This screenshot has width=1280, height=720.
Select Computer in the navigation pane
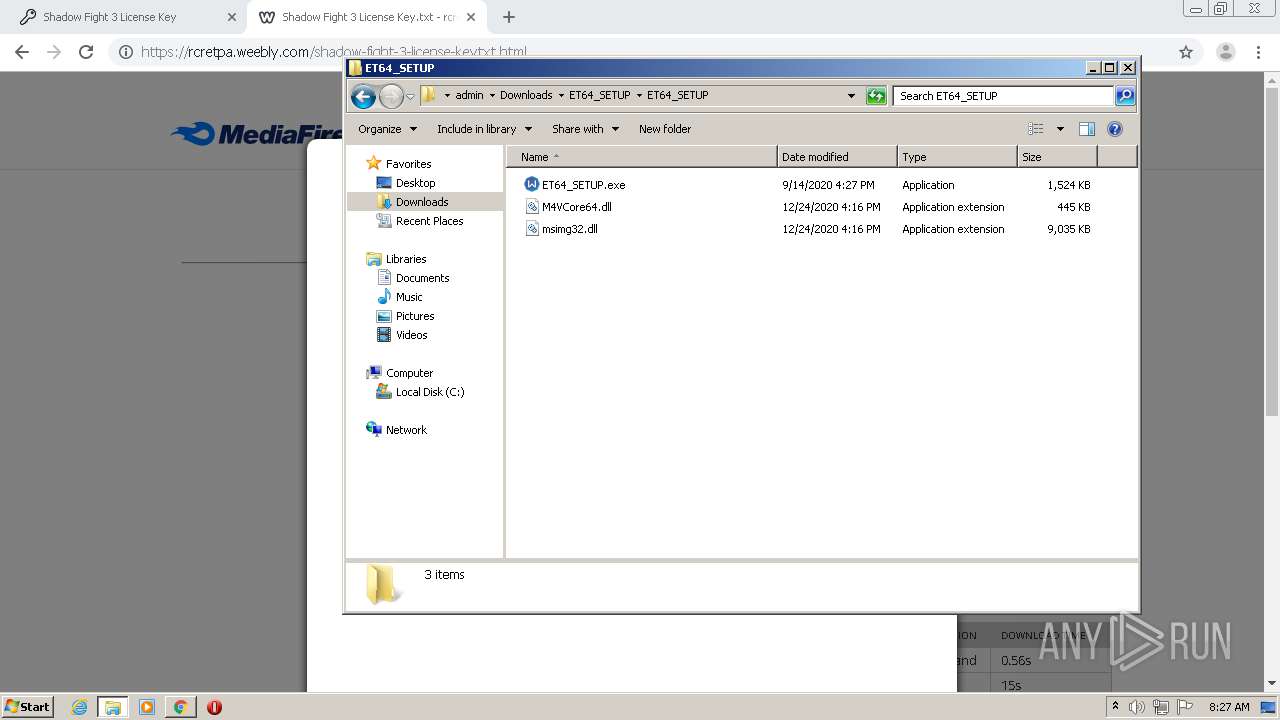coord(409,373)
